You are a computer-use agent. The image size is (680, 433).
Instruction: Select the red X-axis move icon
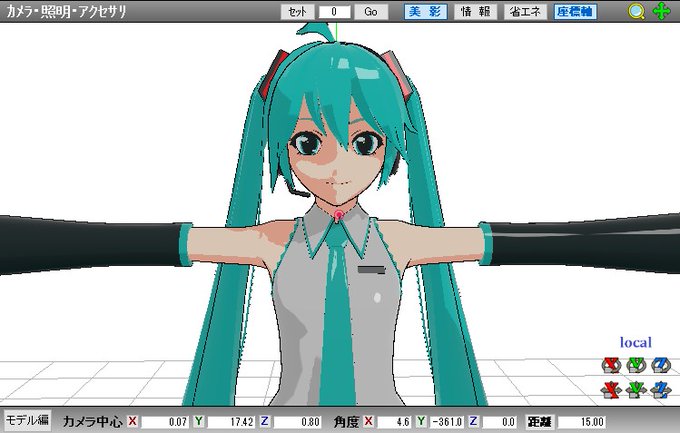[611, 389]
